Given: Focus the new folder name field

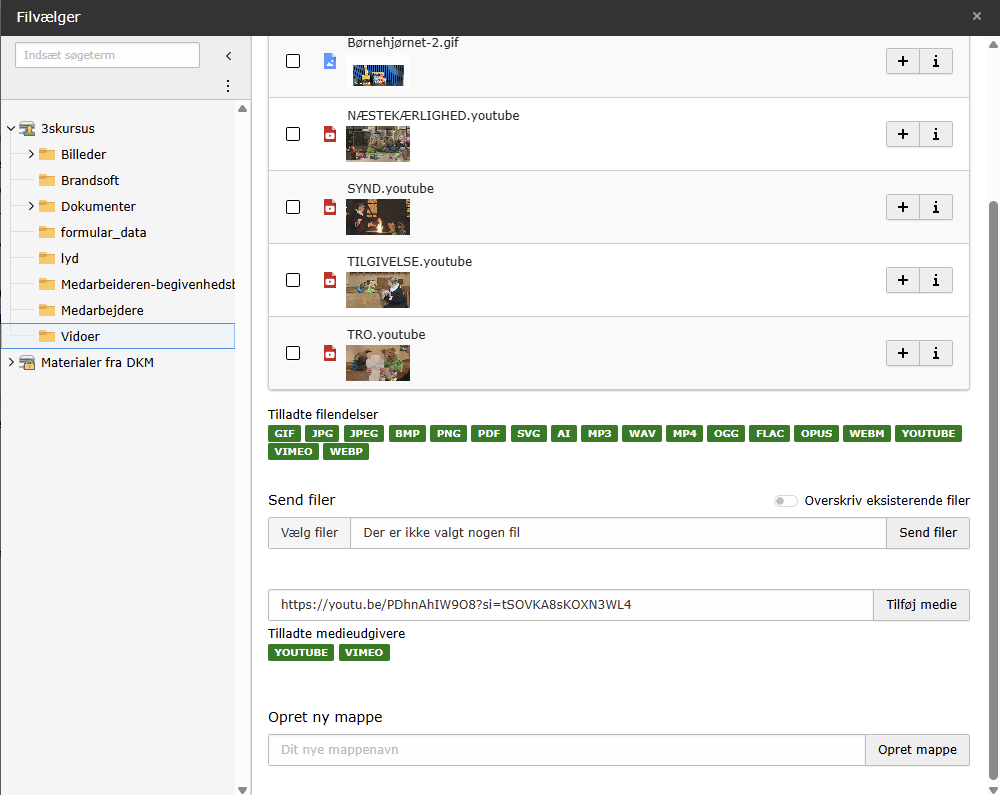Looking at the screenshot, I should pyautogui.click(x=566, y=749).
